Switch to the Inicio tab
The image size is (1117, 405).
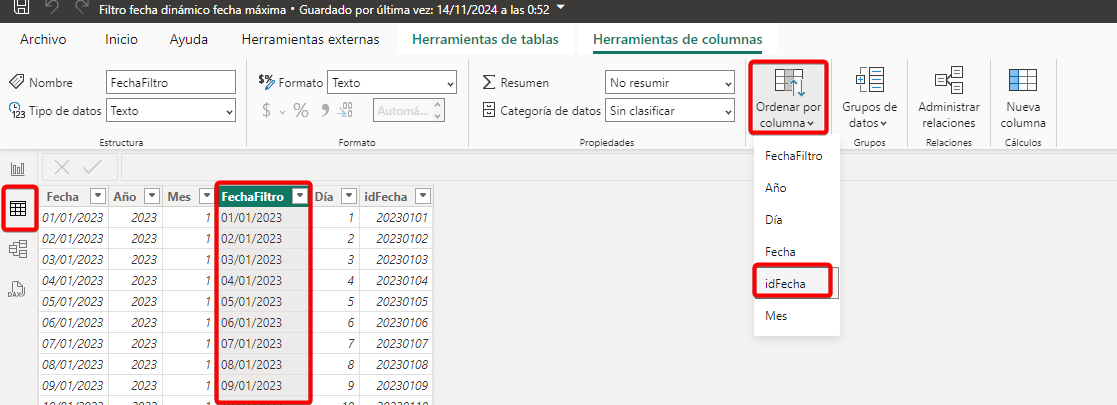pos(121,39)
